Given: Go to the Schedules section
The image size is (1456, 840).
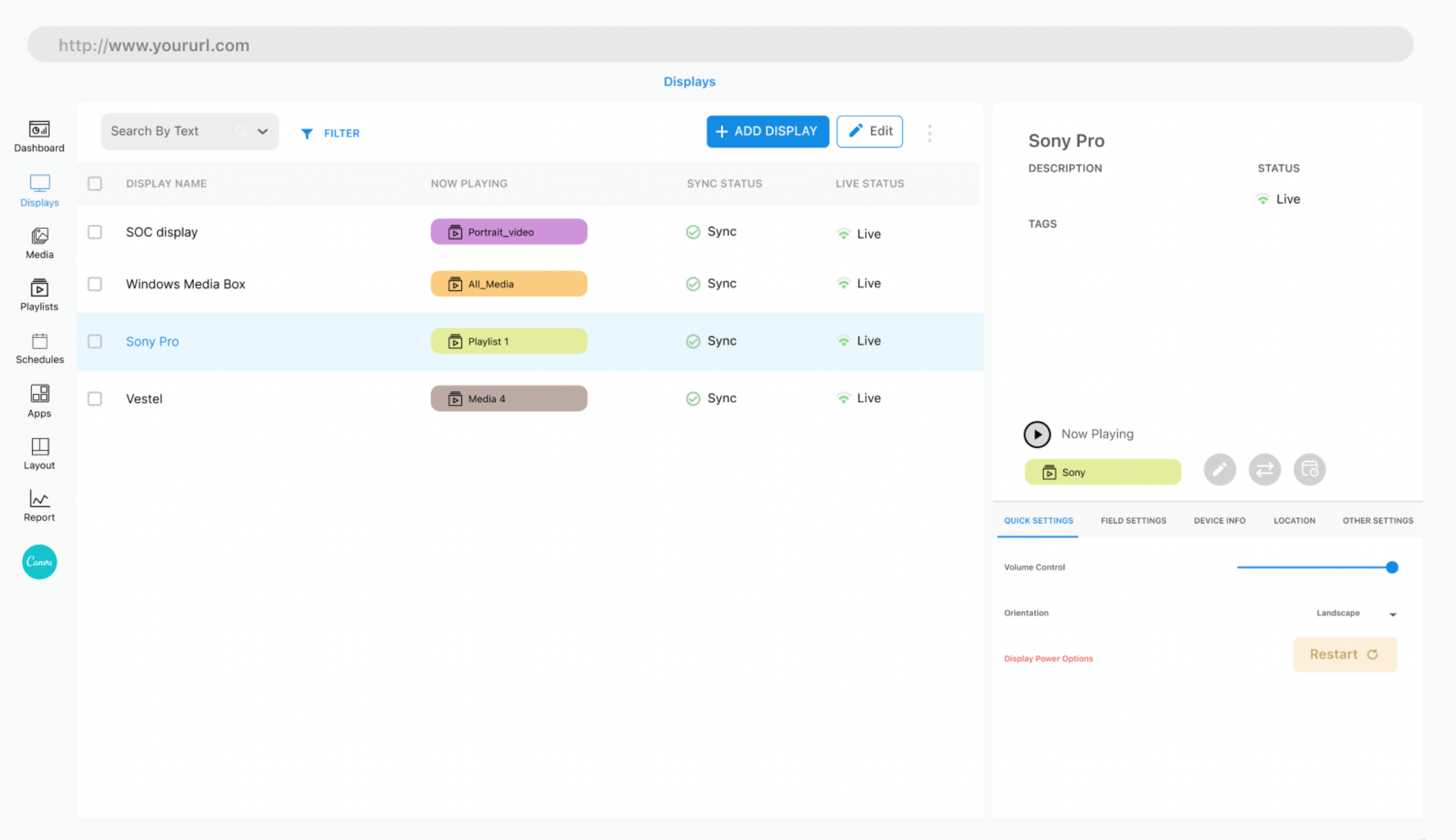Looking at the screenshot, I should coord(39,347).
